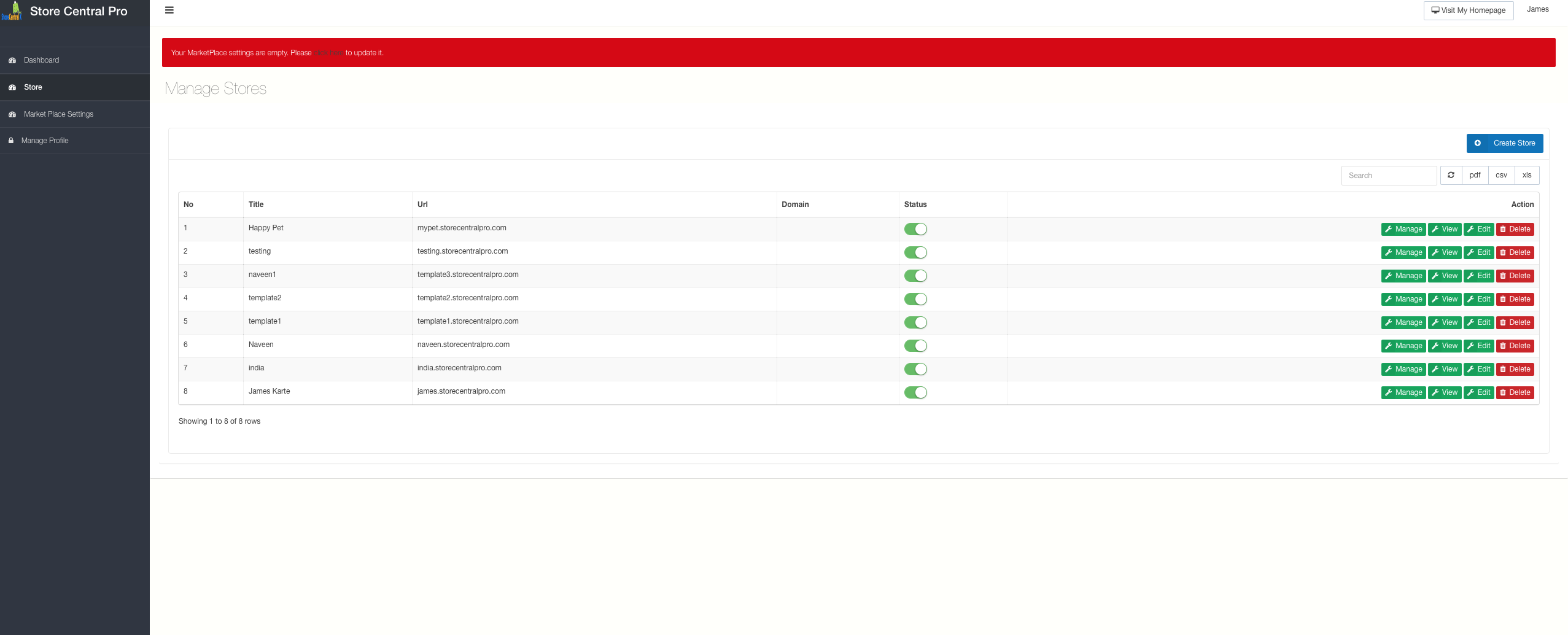Export table as xls
Image resolution: width=1568 pixels, height=635 pixels.
click(1526, 175)
